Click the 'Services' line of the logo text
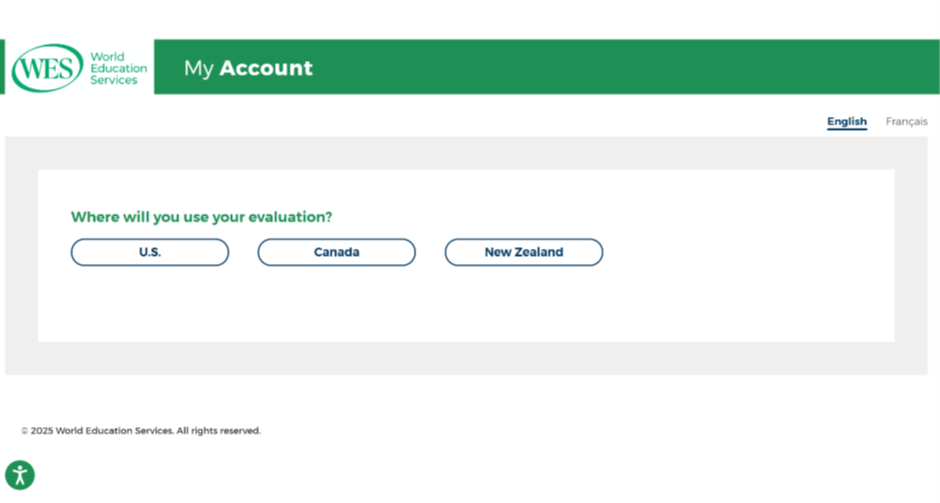Viewport: 940px width, 503px height. 113,80
